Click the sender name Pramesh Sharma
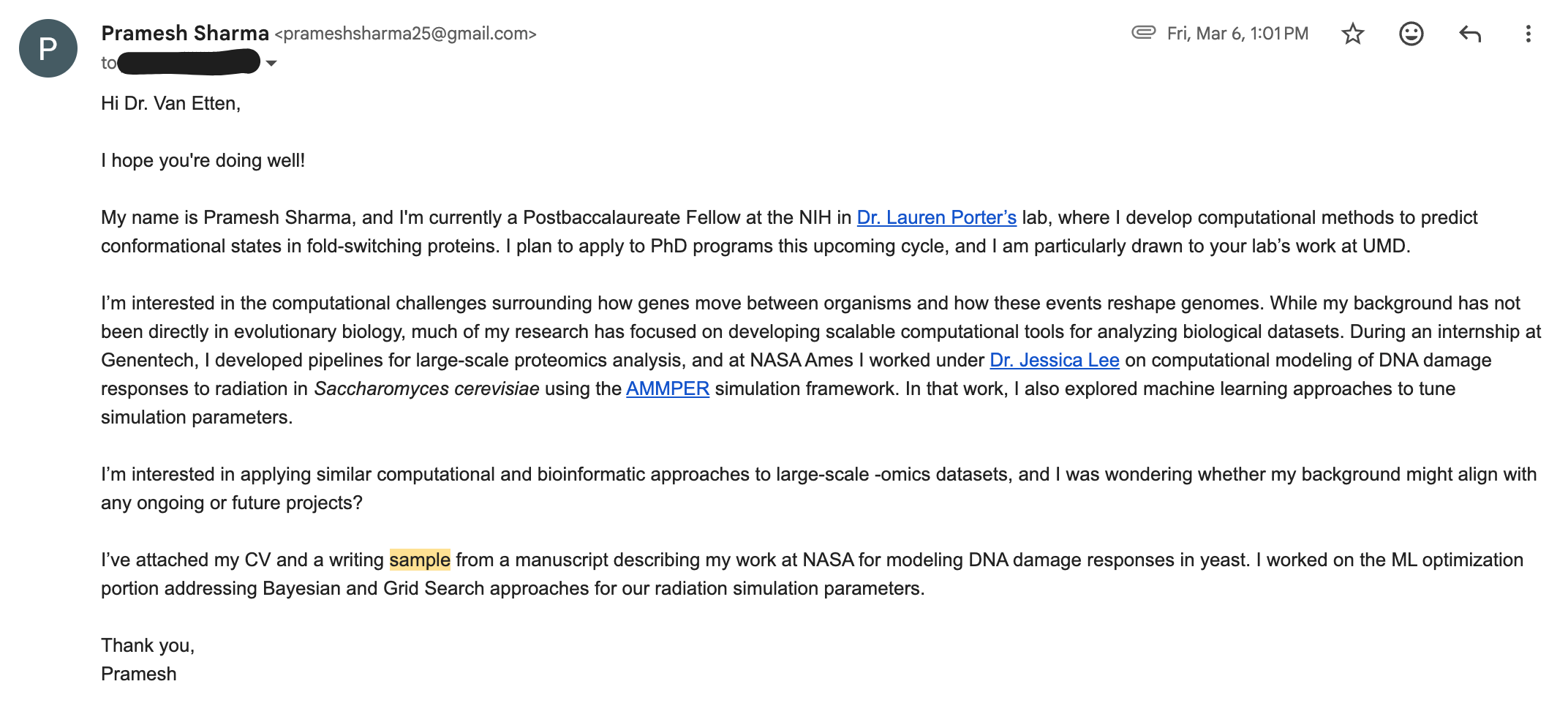Image resolution: width=1568 pixels, height=714 pixels. 185,33
